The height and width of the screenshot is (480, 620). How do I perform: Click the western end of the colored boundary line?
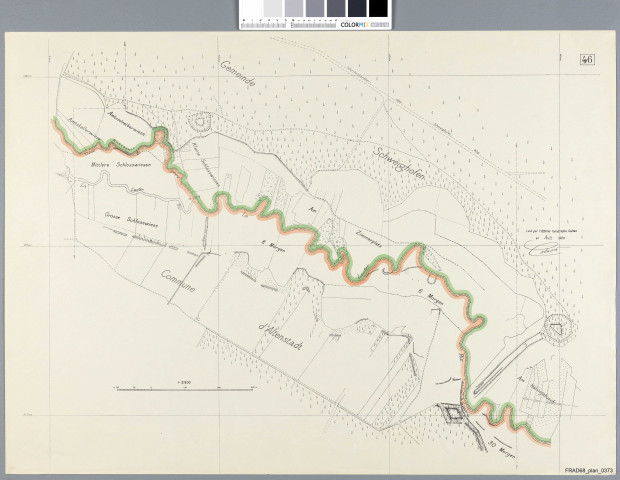50,122
